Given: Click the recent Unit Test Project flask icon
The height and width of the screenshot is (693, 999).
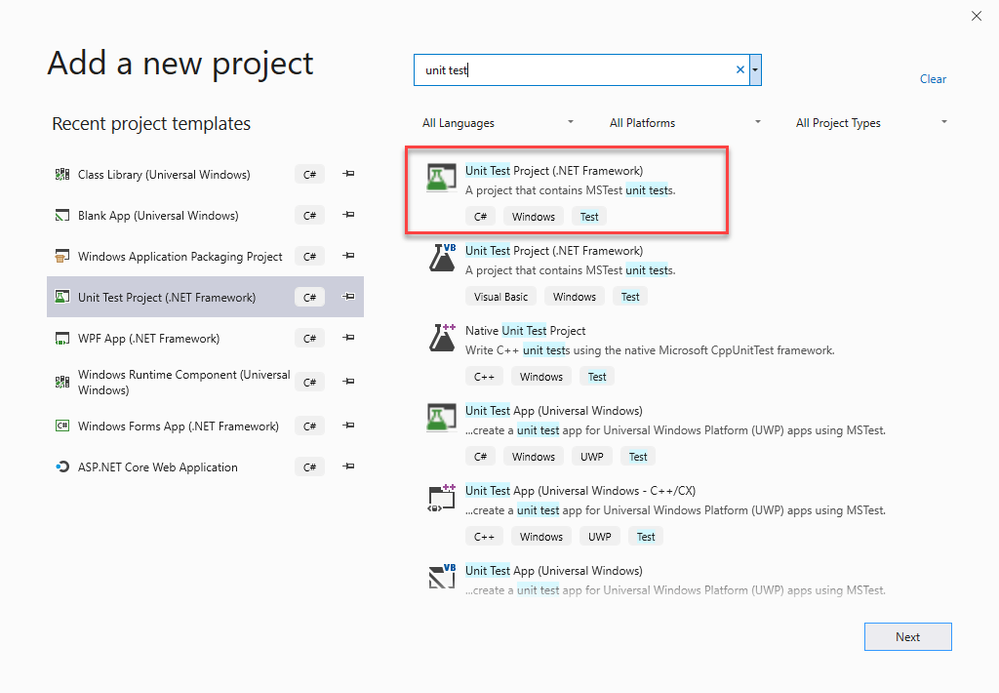Looking at the screenshot, I should [62, 297].
